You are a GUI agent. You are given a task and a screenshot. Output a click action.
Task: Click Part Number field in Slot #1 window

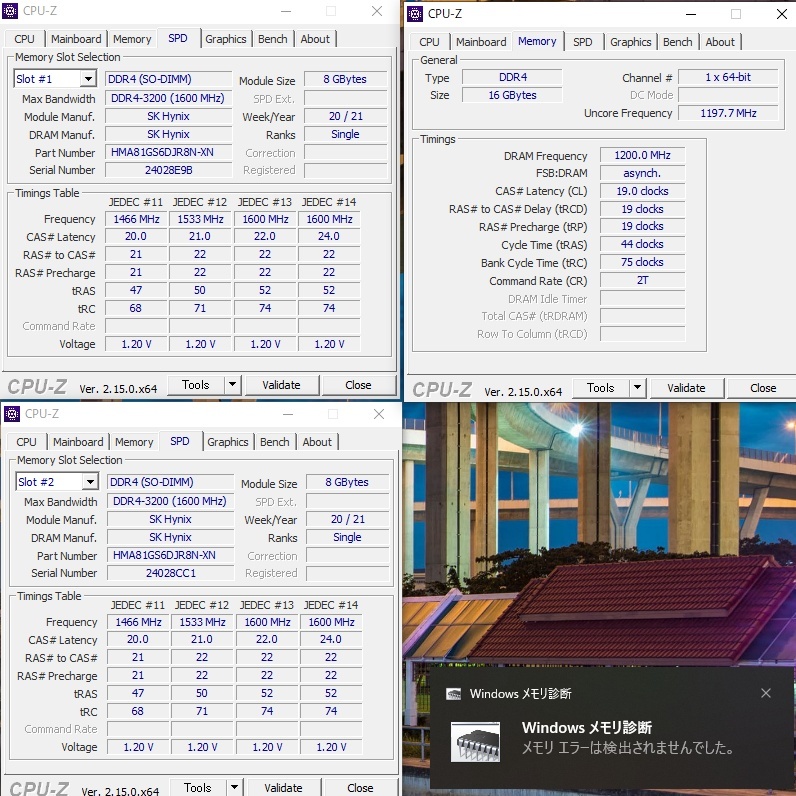point(169,152)
